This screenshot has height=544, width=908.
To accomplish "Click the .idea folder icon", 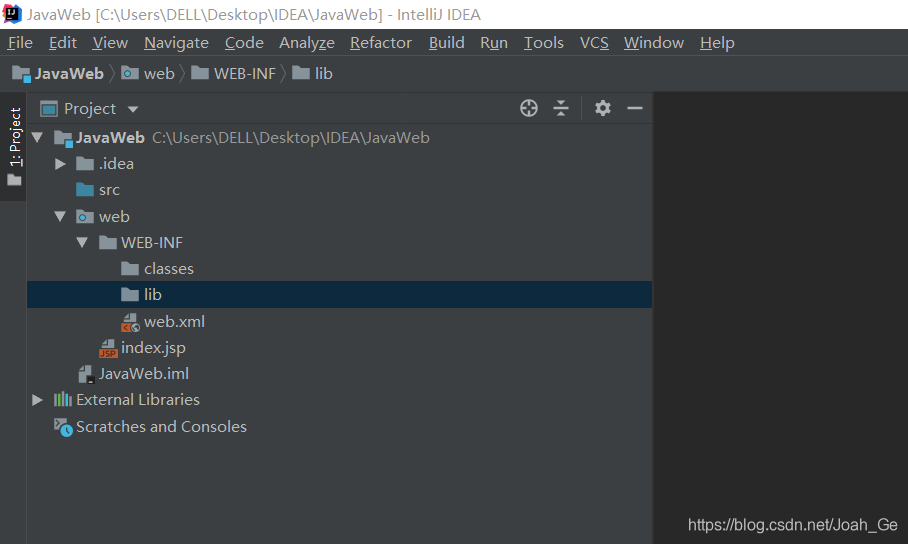I will point(85,164).
